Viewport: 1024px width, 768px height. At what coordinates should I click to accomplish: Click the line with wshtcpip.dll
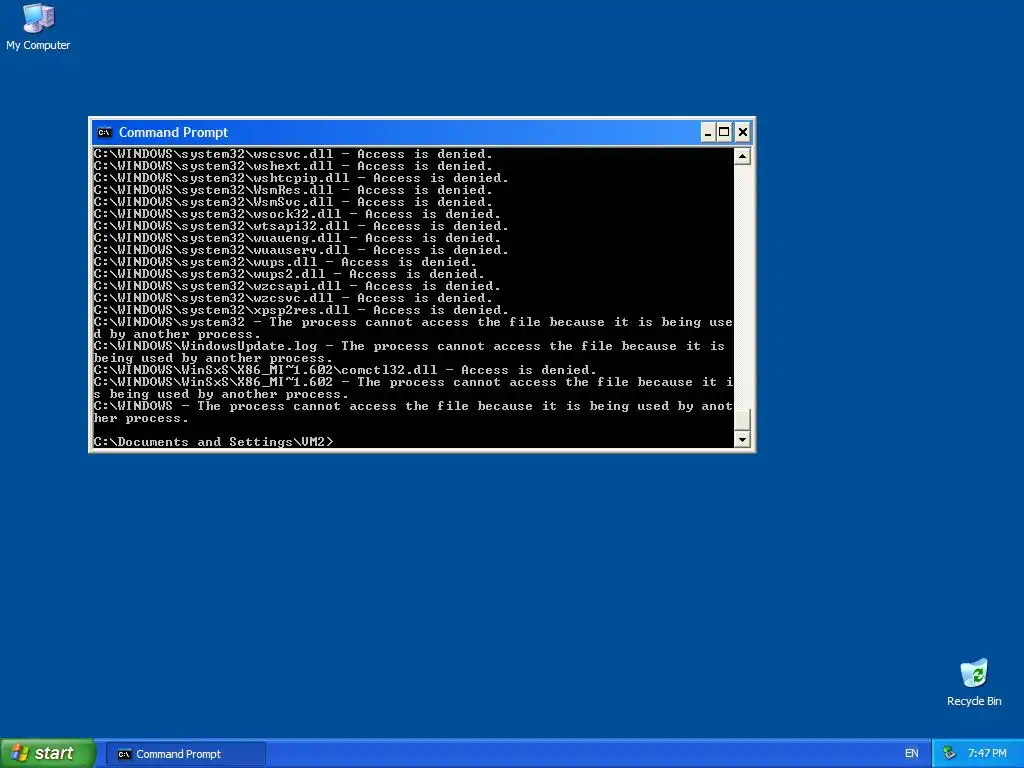coord(301,178)
